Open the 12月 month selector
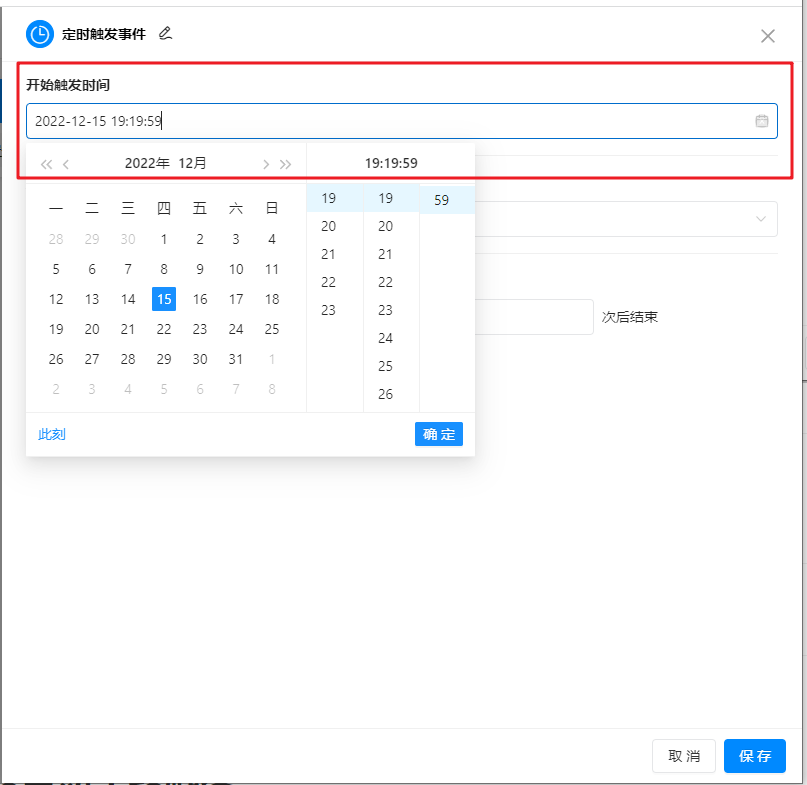 (x=193, y=163)
